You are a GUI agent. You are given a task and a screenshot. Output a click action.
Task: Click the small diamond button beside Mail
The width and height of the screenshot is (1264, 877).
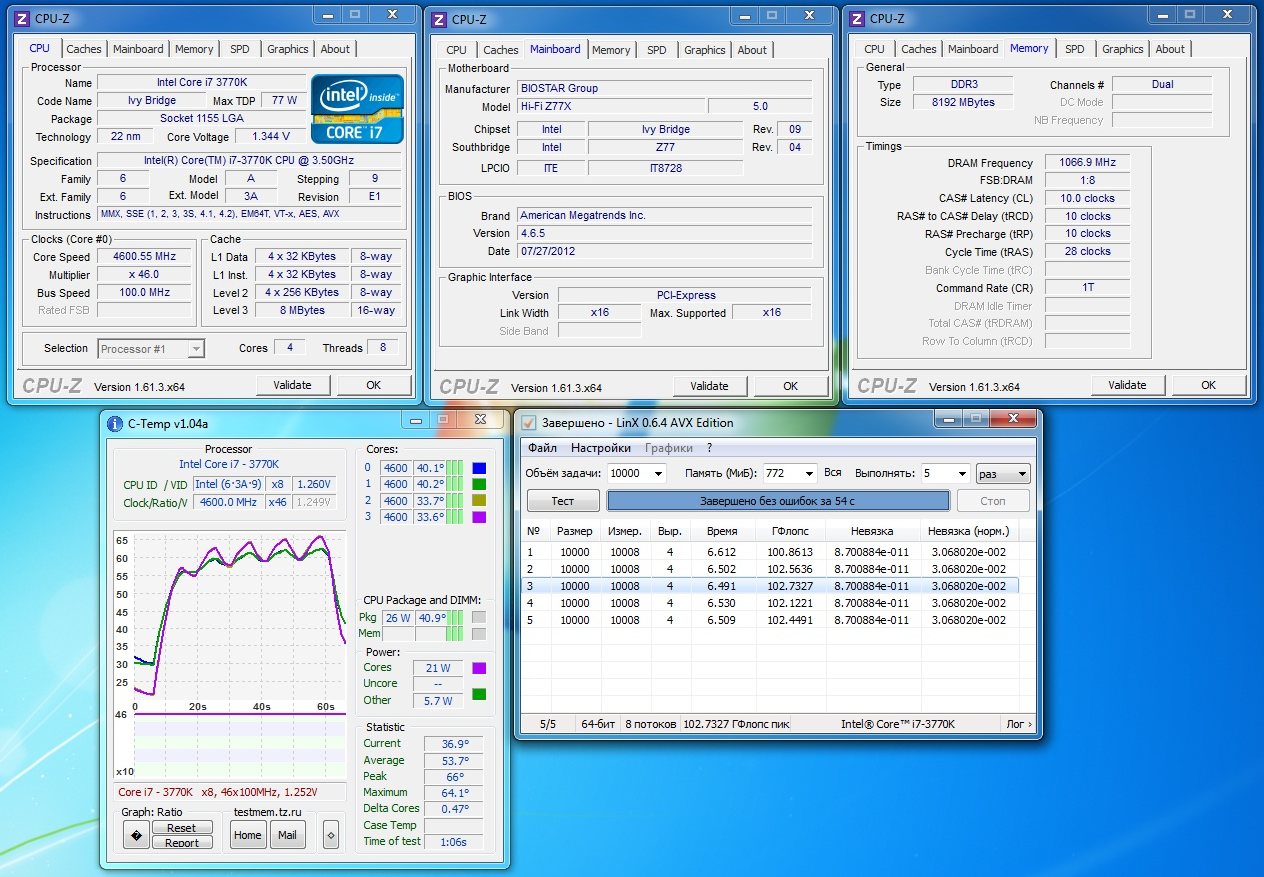pos(331,835)
